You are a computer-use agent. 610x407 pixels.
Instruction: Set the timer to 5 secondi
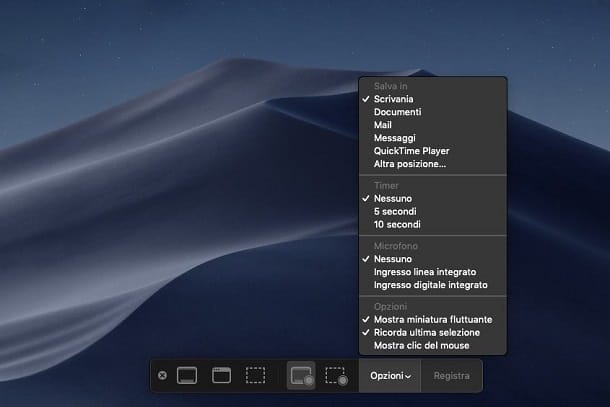433,211
